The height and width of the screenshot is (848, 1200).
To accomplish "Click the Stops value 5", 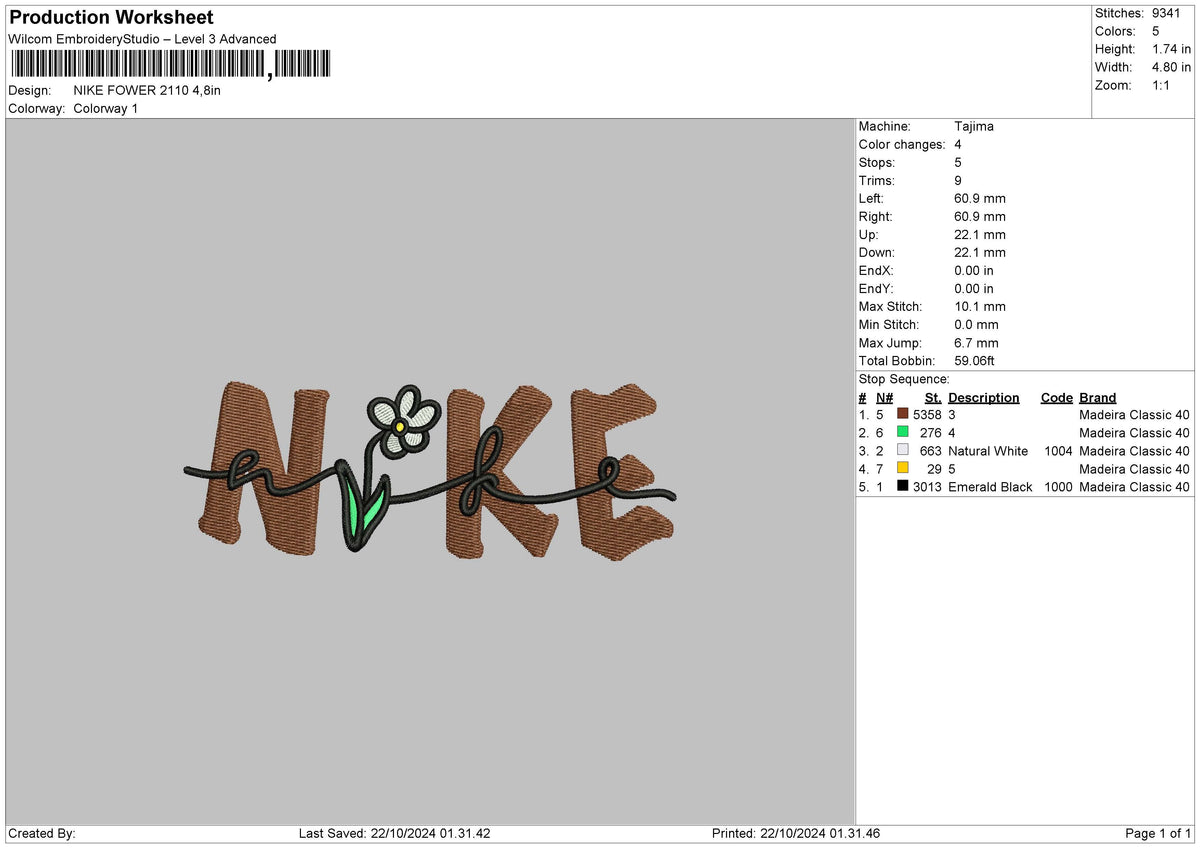I will [958, 162].
